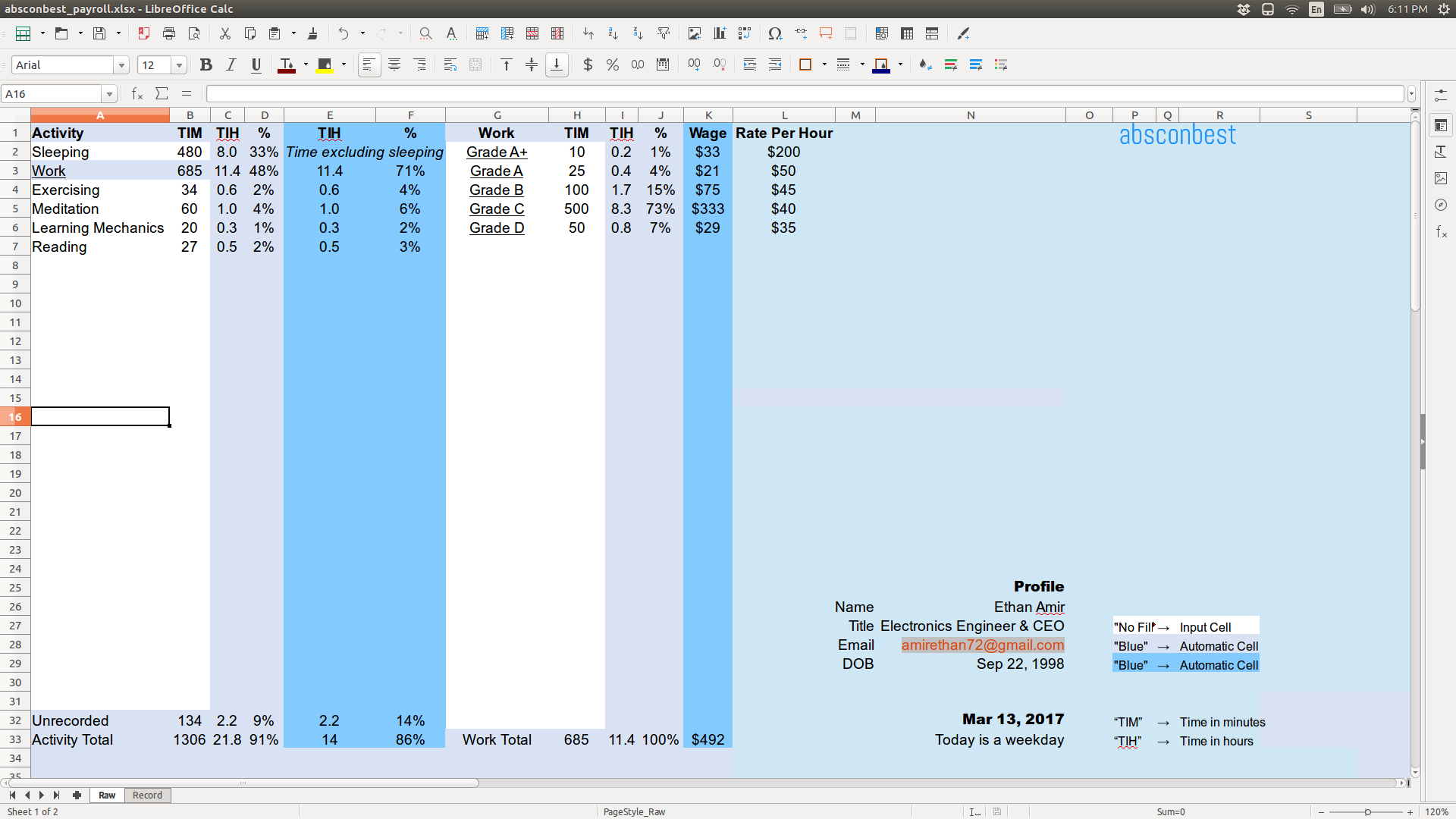Insert Chart toolbar icon

[719, 33]
